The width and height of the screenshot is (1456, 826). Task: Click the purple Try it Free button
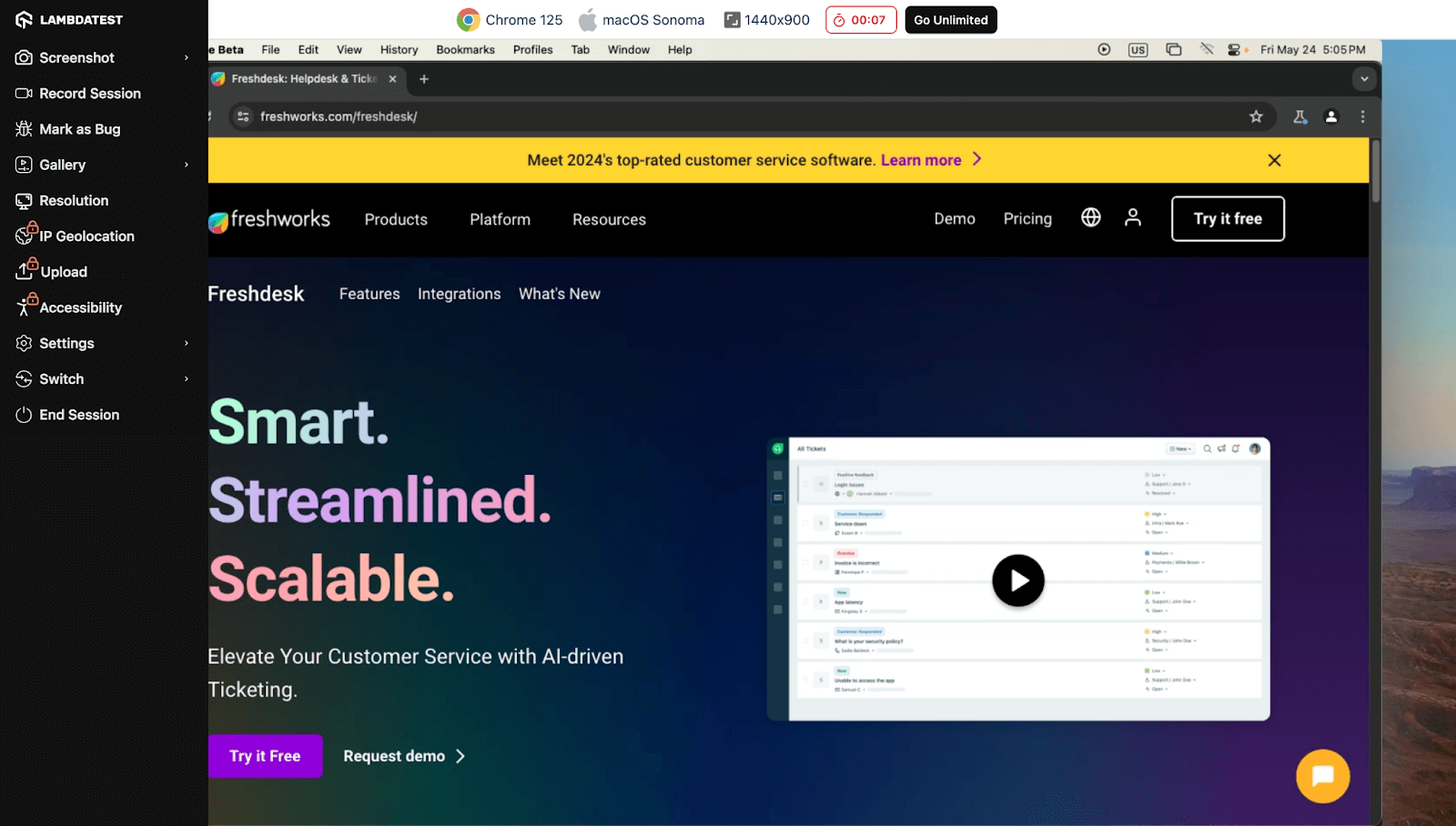(265, 756)
